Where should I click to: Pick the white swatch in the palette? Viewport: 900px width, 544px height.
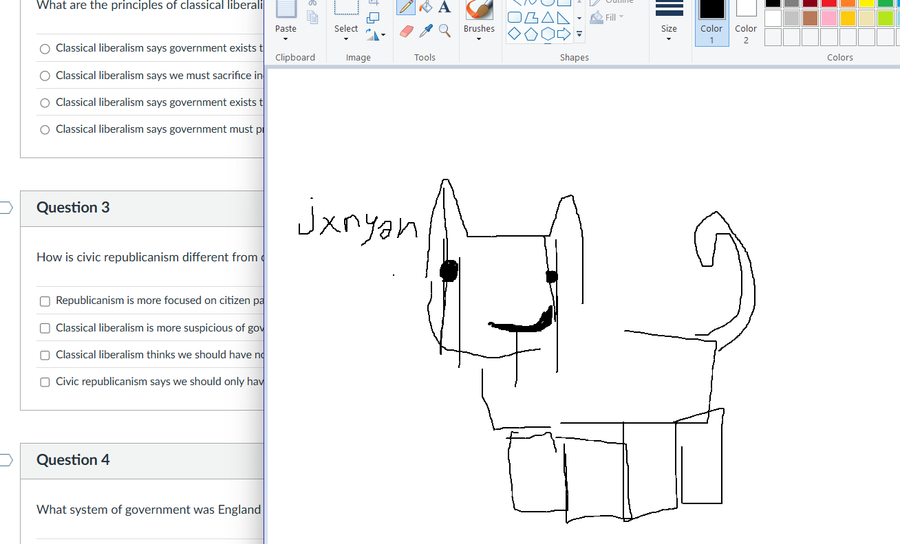[773, 18]
